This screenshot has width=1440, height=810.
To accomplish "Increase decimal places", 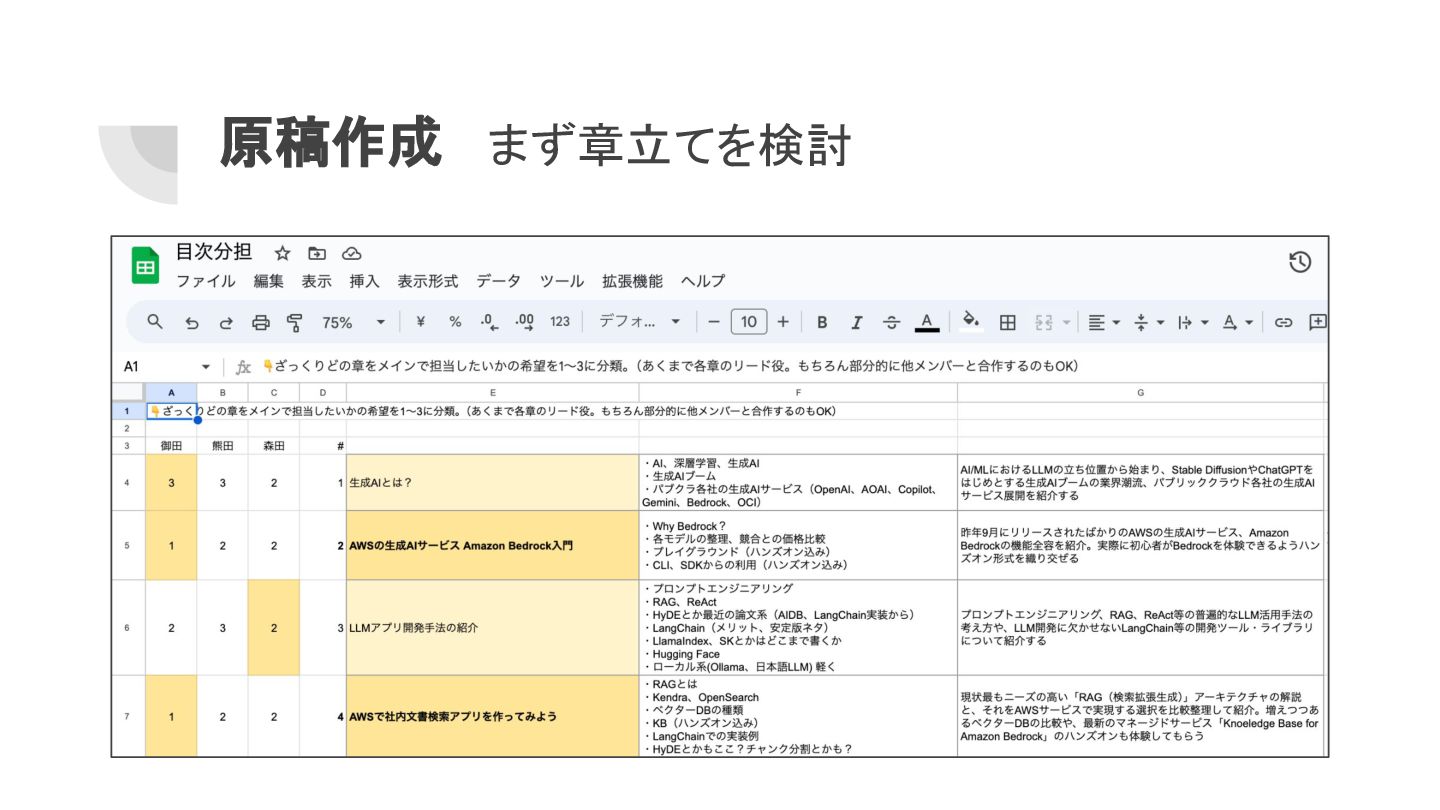I will click(524, 322).
